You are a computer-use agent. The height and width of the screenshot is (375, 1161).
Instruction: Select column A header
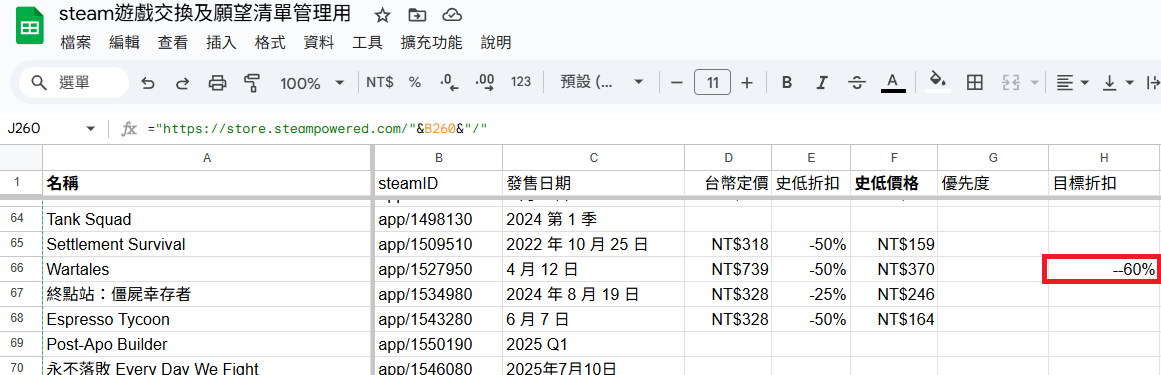coord(207,157)
